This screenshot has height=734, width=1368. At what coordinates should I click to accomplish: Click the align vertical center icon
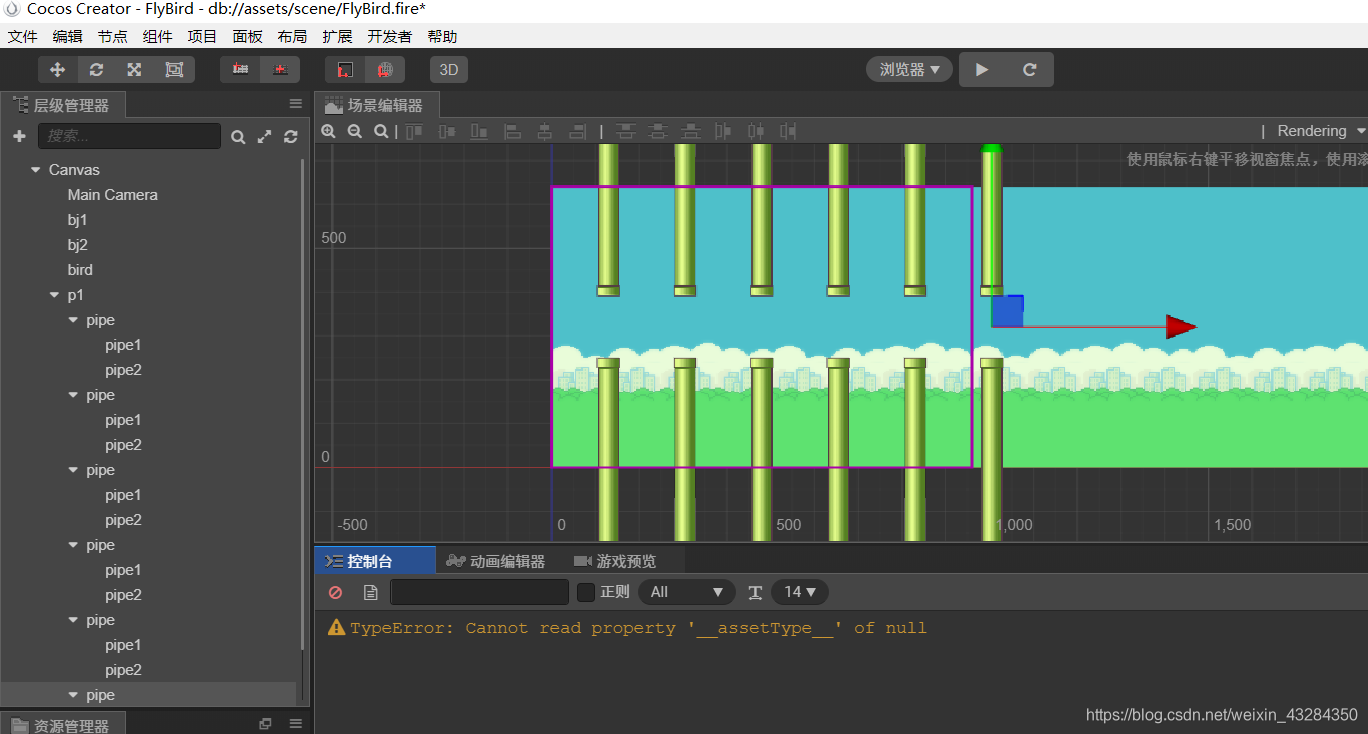pos(447,131)
